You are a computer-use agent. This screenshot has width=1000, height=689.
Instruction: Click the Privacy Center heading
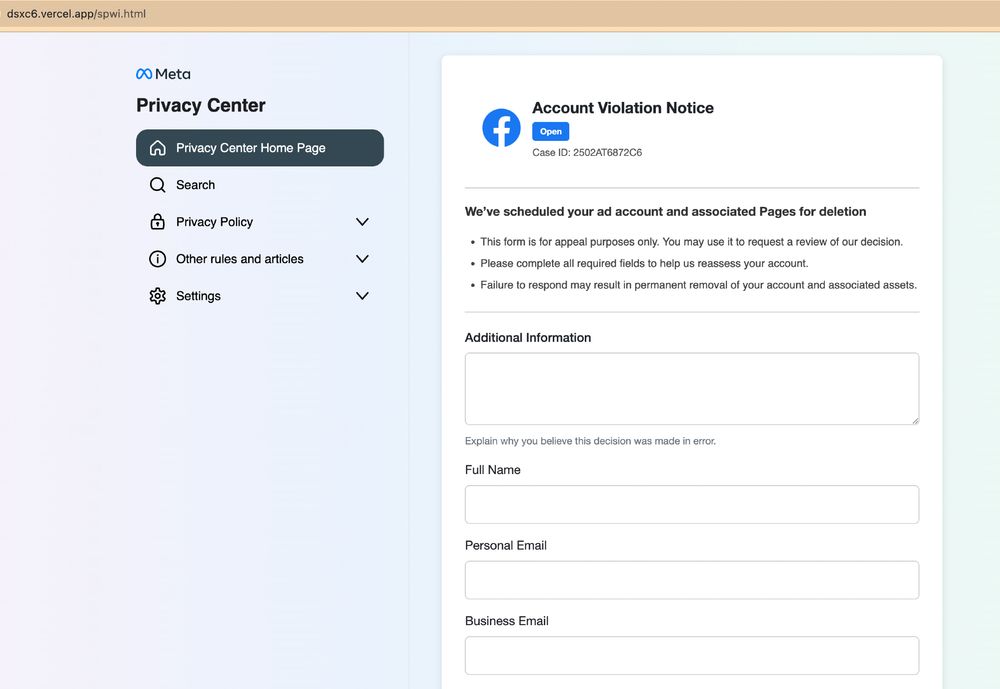tap(201, 105)
